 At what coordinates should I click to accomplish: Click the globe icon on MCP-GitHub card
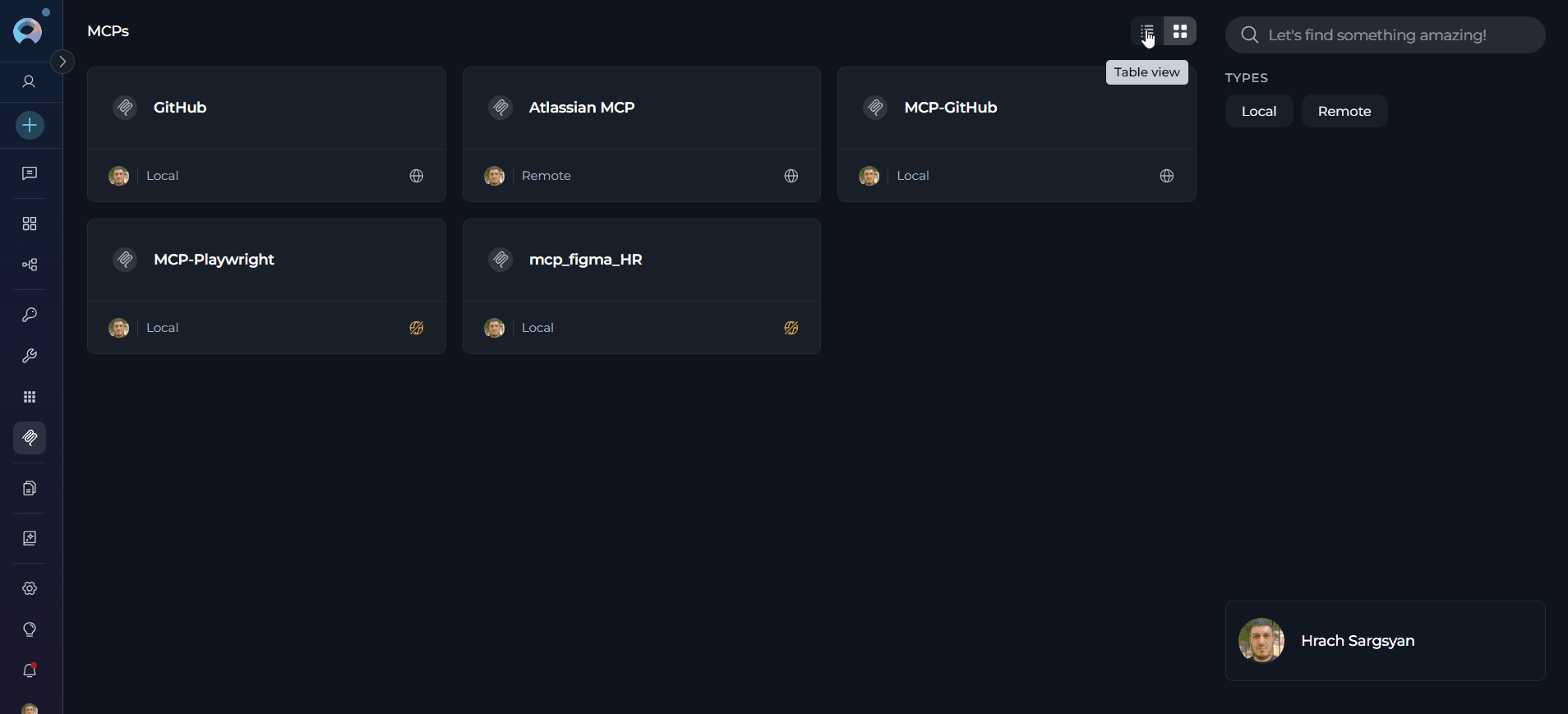(x=1167, y=176)
